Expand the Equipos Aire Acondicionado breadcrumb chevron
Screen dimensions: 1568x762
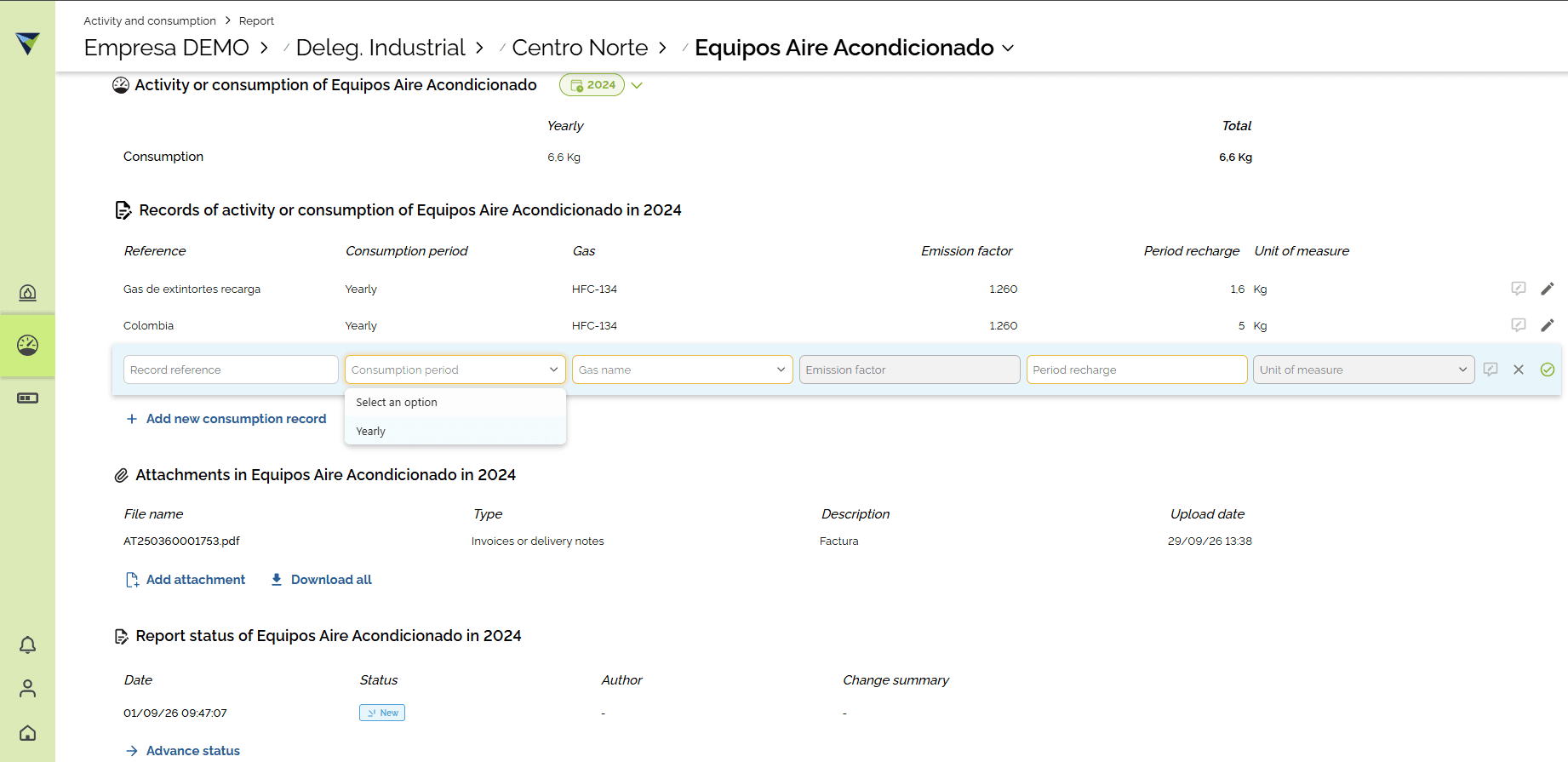click(1008, 49)
